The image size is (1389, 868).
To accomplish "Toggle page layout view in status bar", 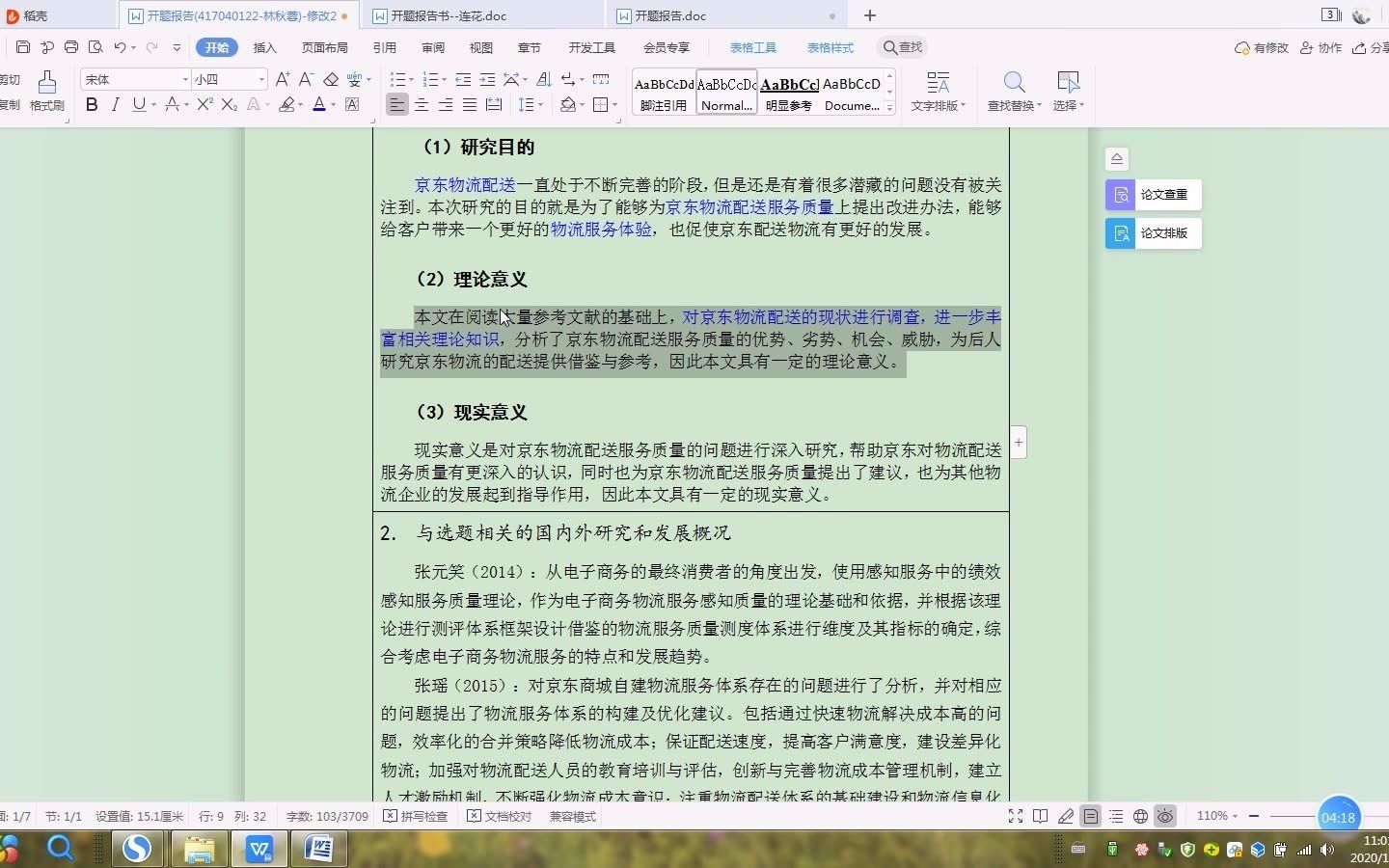I will 1090,816.
